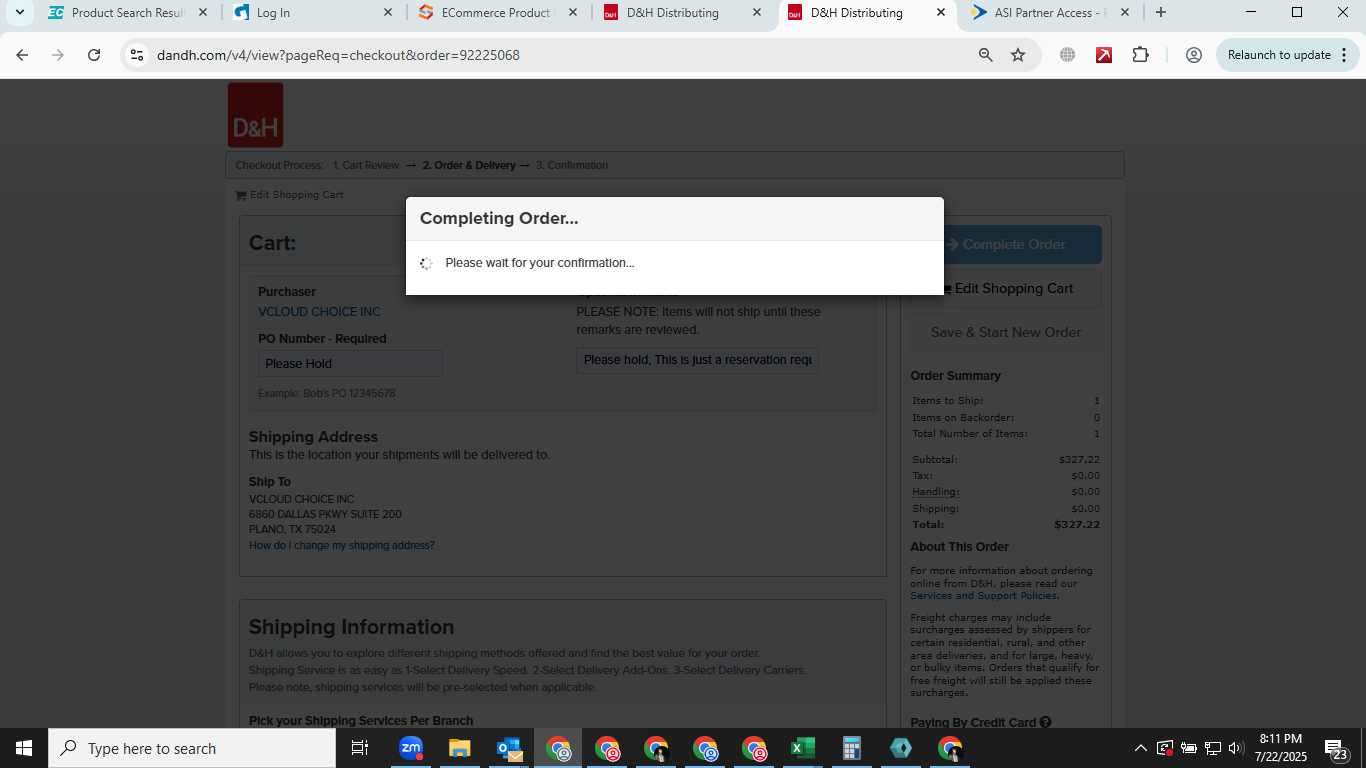Close the Log In tab
1366x768 pixels.
388,13
